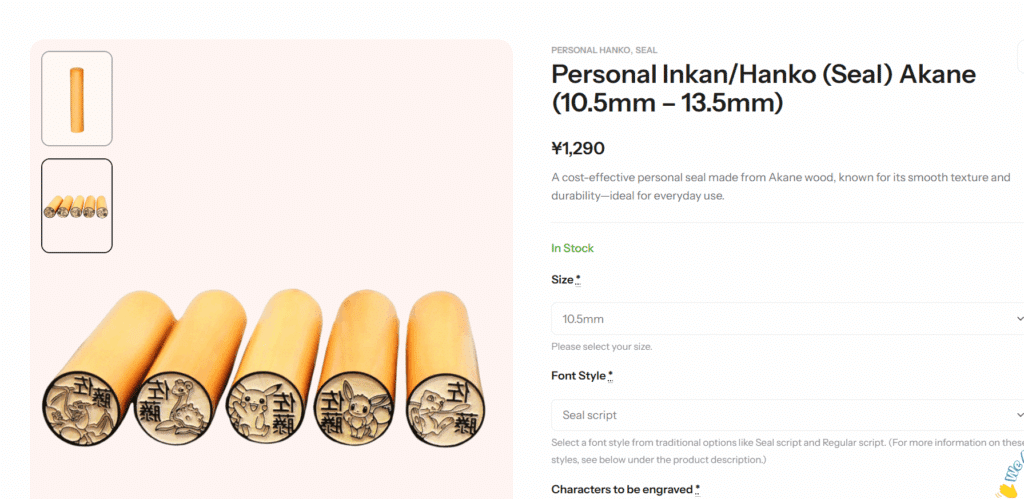Viewport: 1024px width, 499px height.
Task: Click the chevron arrow on Font Style selector
Action: click(1018, 415)
